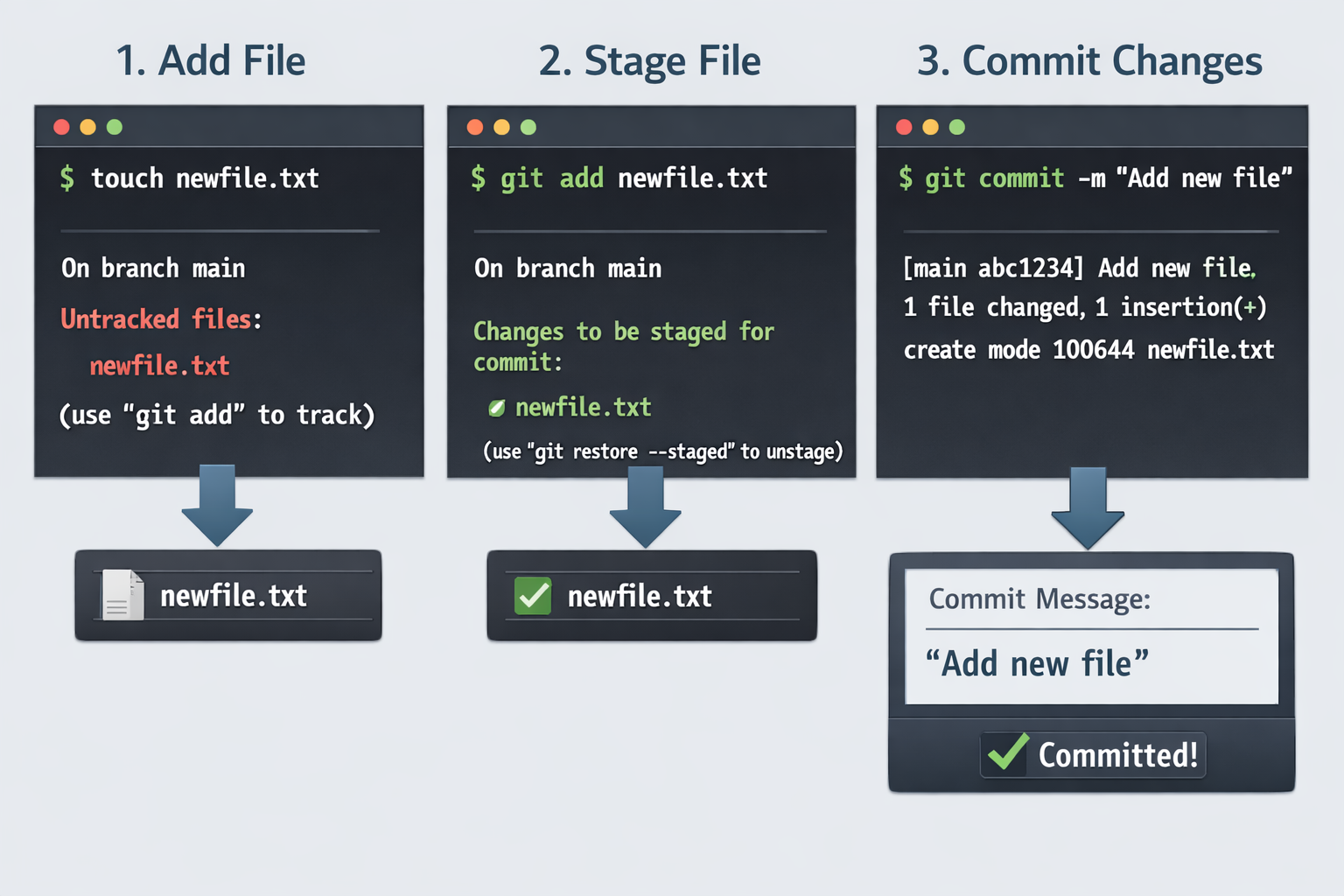Click the red 'Untracked files:' text
Viewport: 1344px width, 896px height.
pyautogui.click(x=161, y=318)
